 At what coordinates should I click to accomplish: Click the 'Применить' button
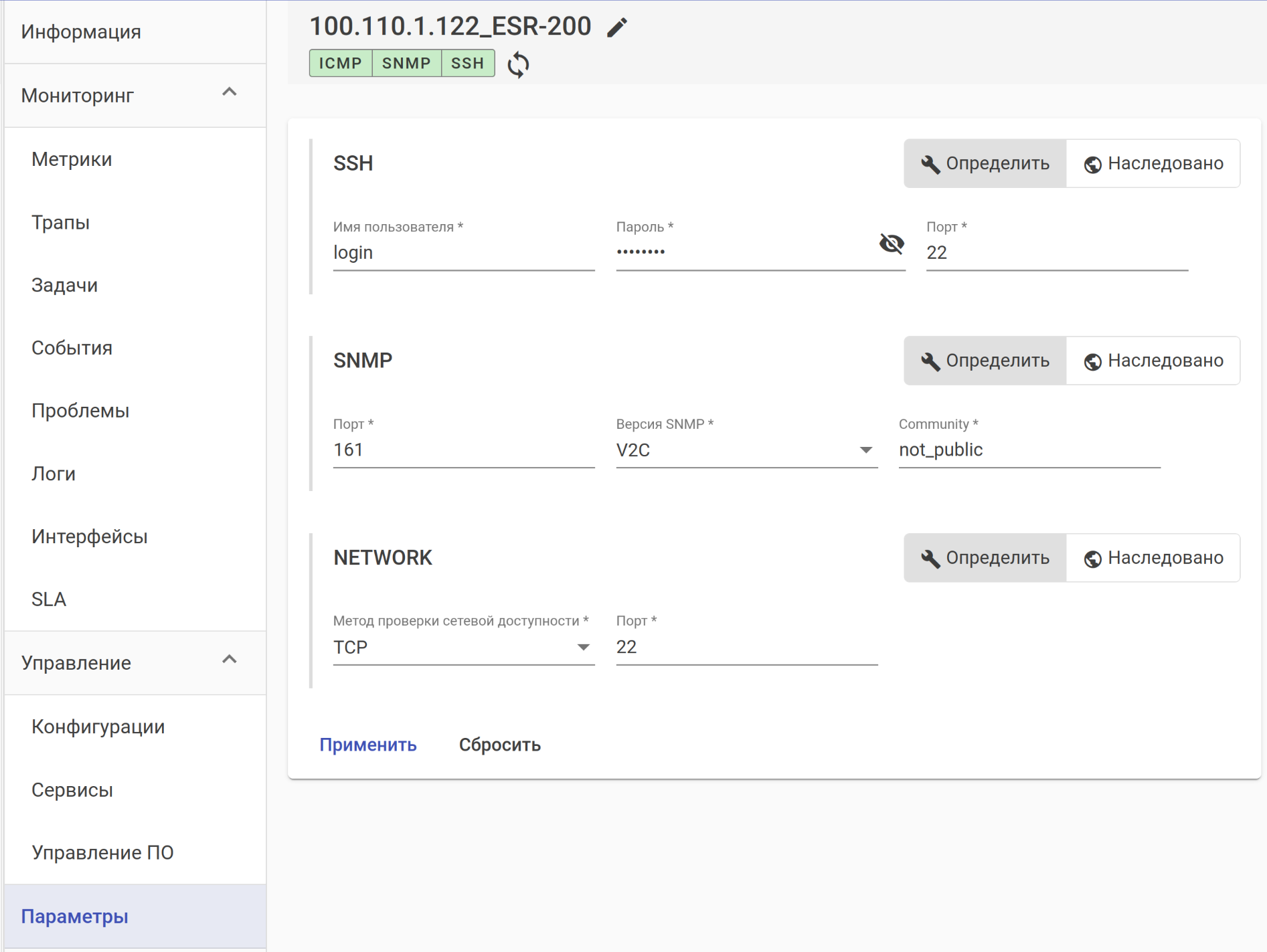[x=368, y=745]
